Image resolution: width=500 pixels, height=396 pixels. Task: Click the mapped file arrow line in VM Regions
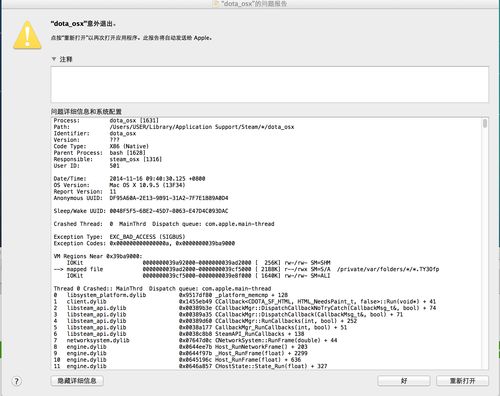pyautogui.click(x=246, y=269)
